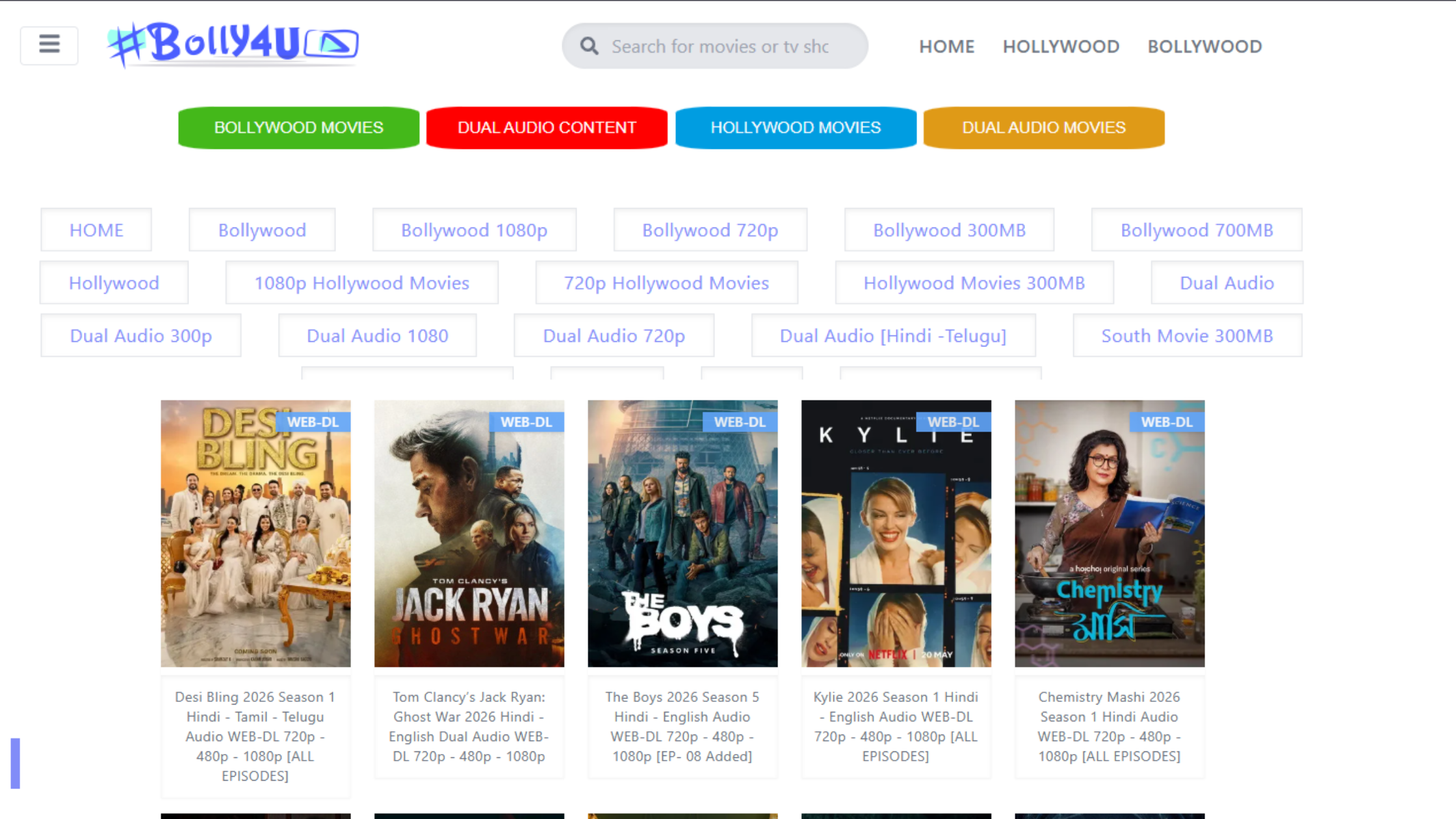This screenshot has width=1456, height=819.
Task: Select the Bollywood category tag
Action: tap(262, 230)
